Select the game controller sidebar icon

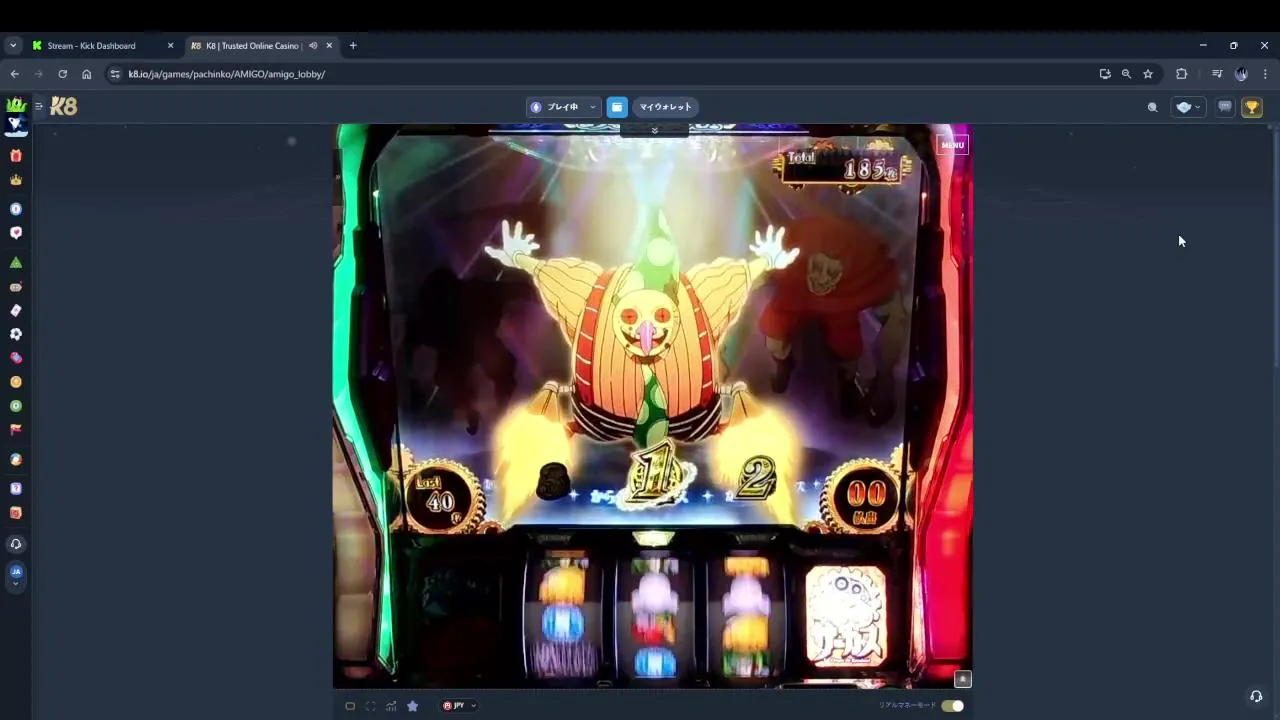pos(15,287)
